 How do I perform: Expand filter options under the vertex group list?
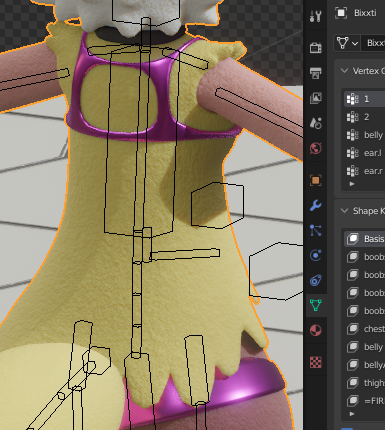352,184
